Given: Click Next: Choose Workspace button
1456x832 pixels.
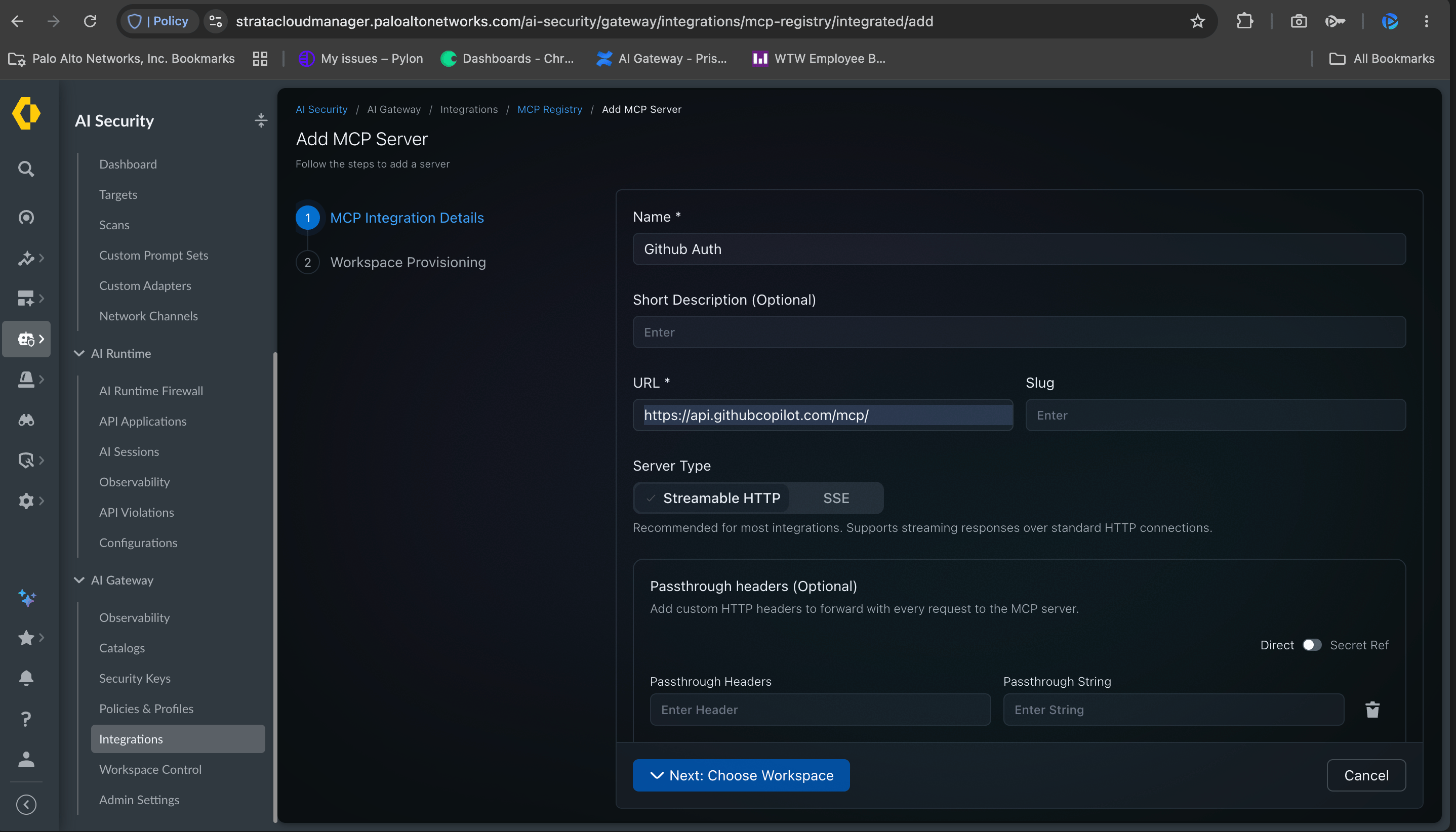Looking at the screenshot, I should click(741, 775).
